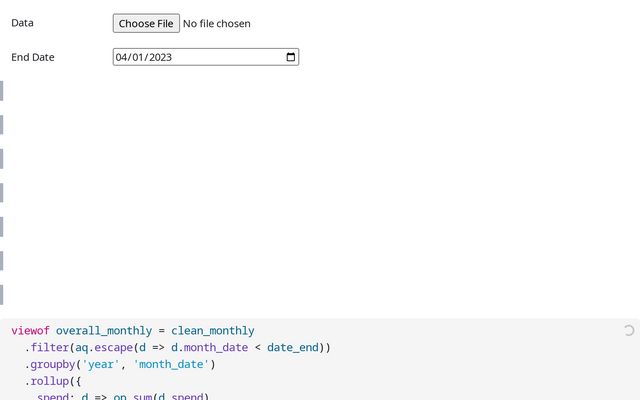
Task: Click the viewof keyword in code
Action: pos(30,331)
